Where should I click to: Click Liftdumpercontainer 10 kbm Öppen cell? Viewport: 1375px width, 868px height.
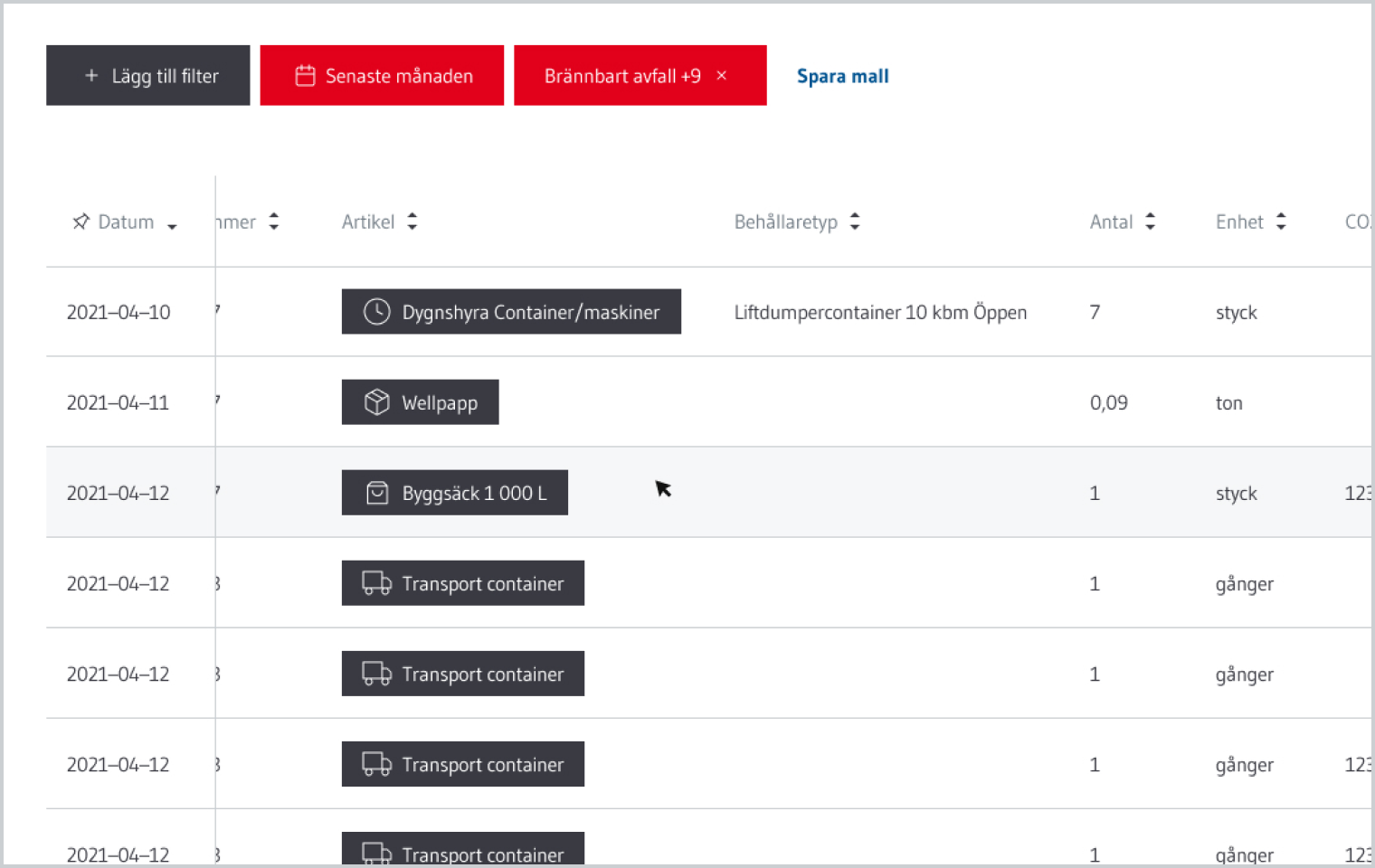click(879, 312)
